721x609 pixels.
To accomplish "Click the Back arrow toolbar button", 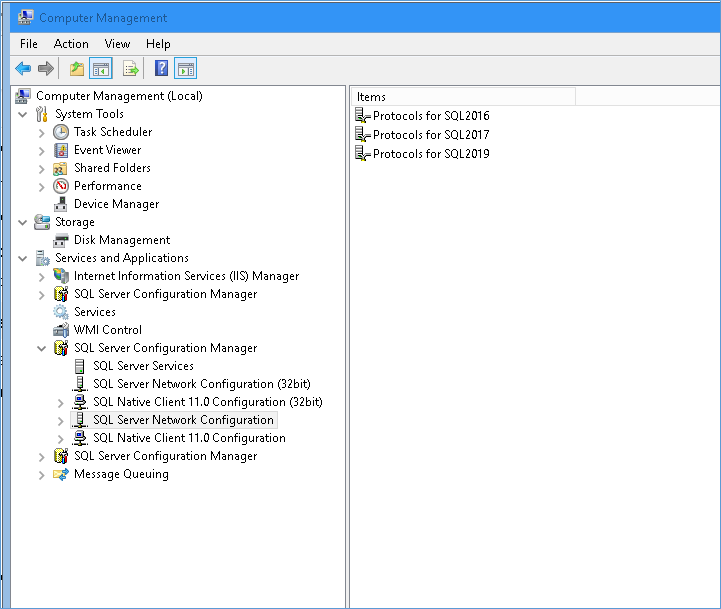I will (x=23, y=69).
